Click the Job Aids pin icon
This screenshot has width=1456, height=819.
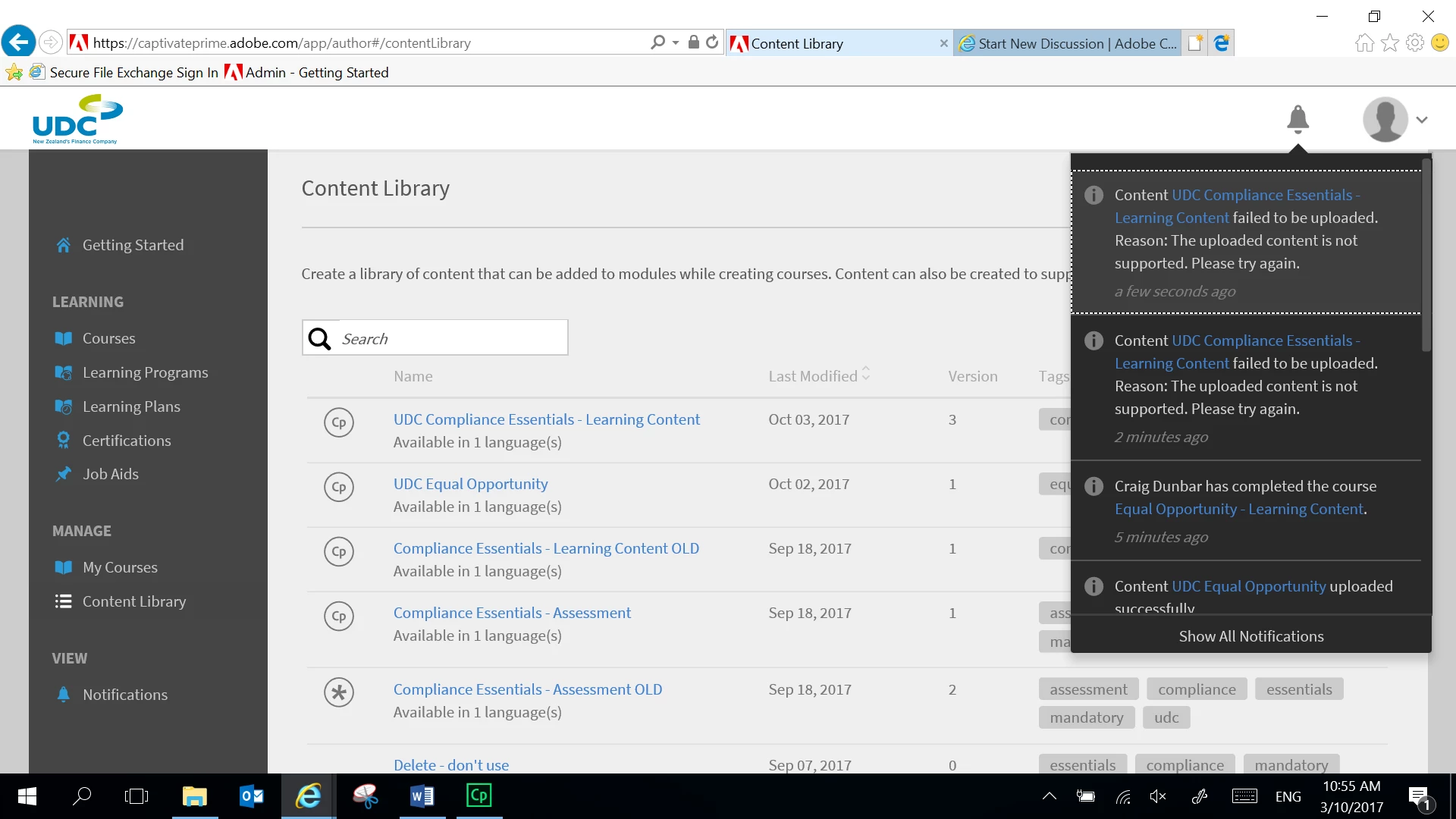click(x=64, y=474)
